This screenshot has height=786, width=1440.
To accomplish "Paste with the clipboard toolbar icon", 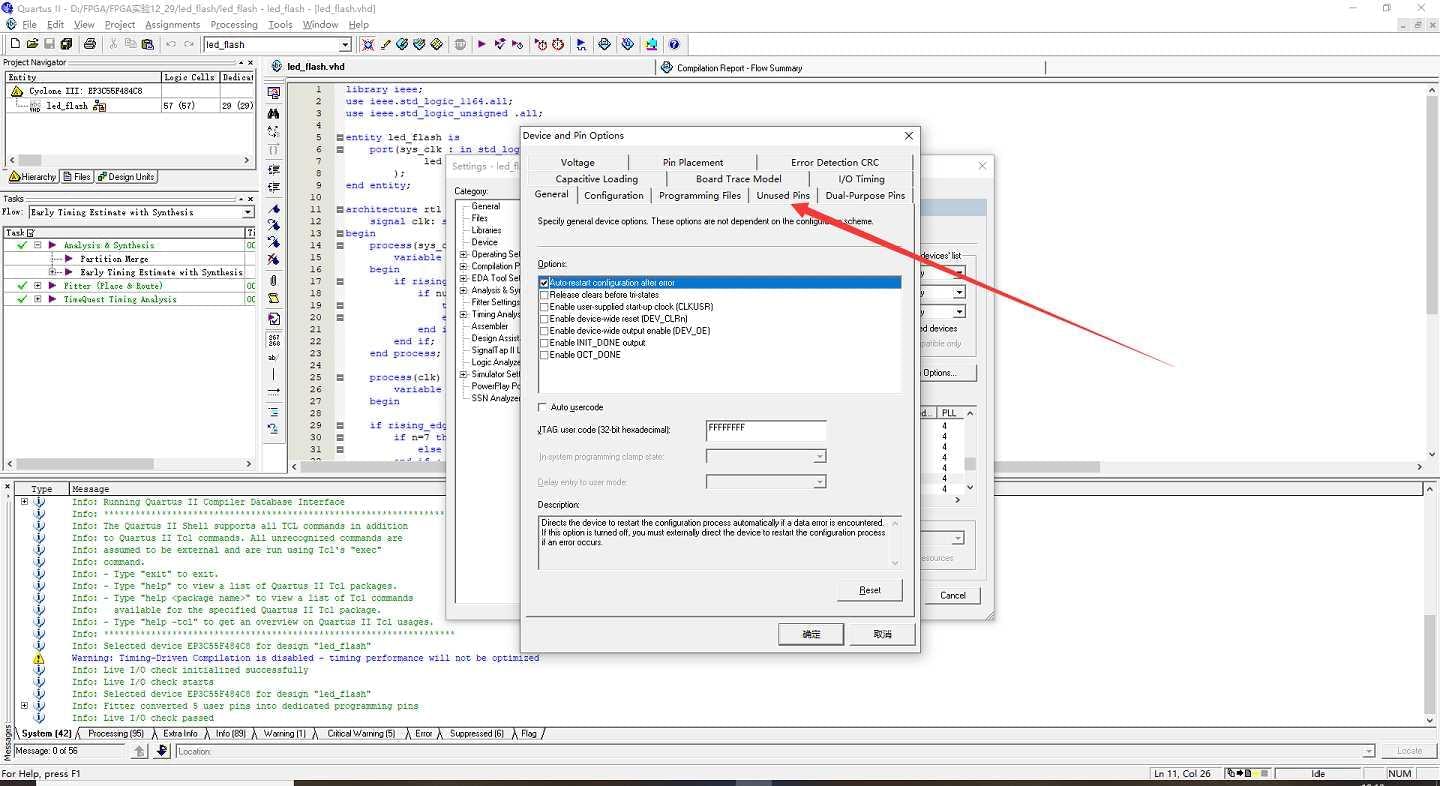I will point(147,44).
